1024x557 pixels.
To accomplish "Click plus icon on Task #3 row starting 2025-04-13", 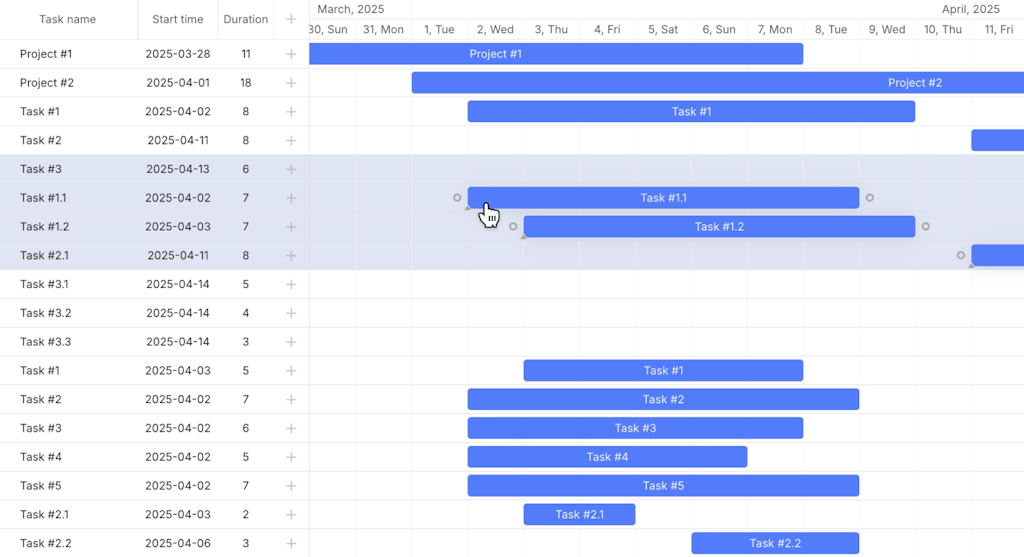I will [291, 169].
